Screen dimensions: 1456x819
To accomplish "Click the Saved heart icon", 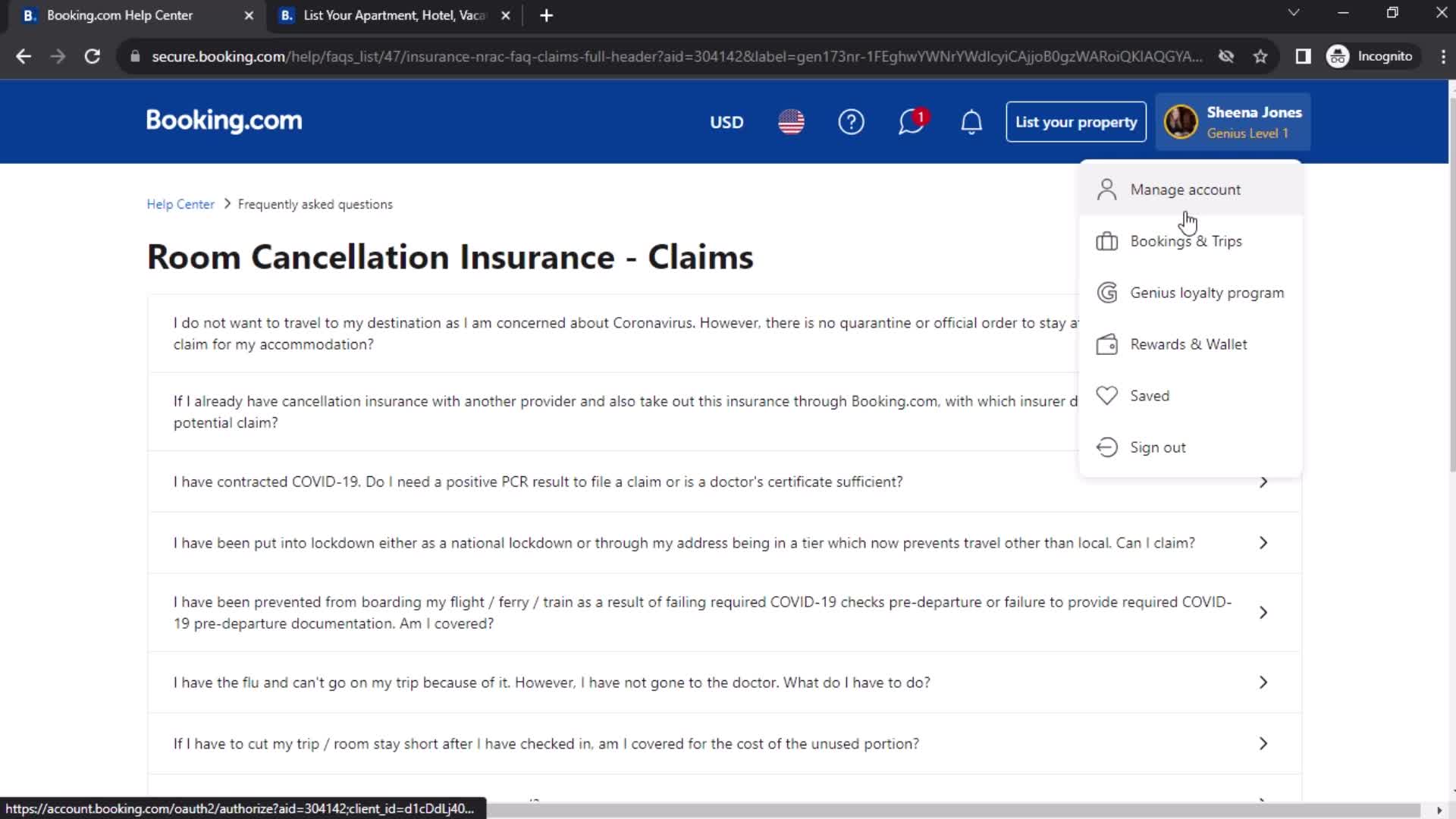I will click(1106, 396).
